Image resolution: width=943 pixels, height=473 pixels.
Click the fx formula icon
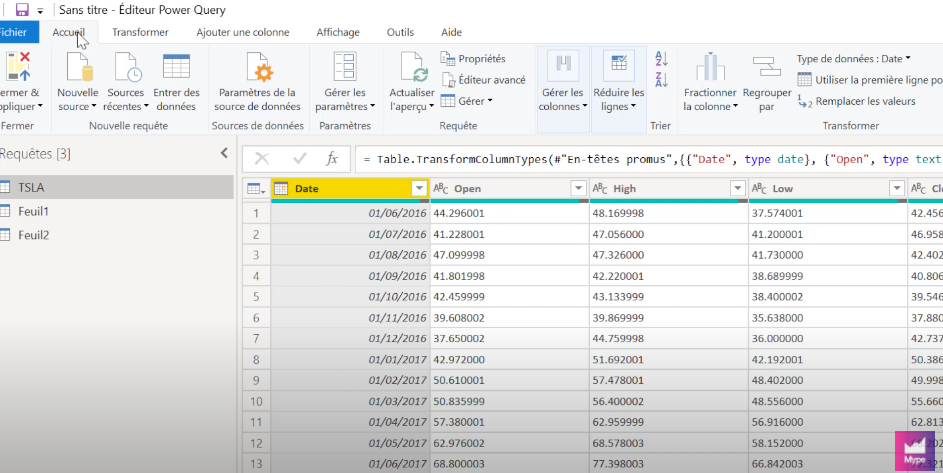pyautogui.click(x=331, y=158)
